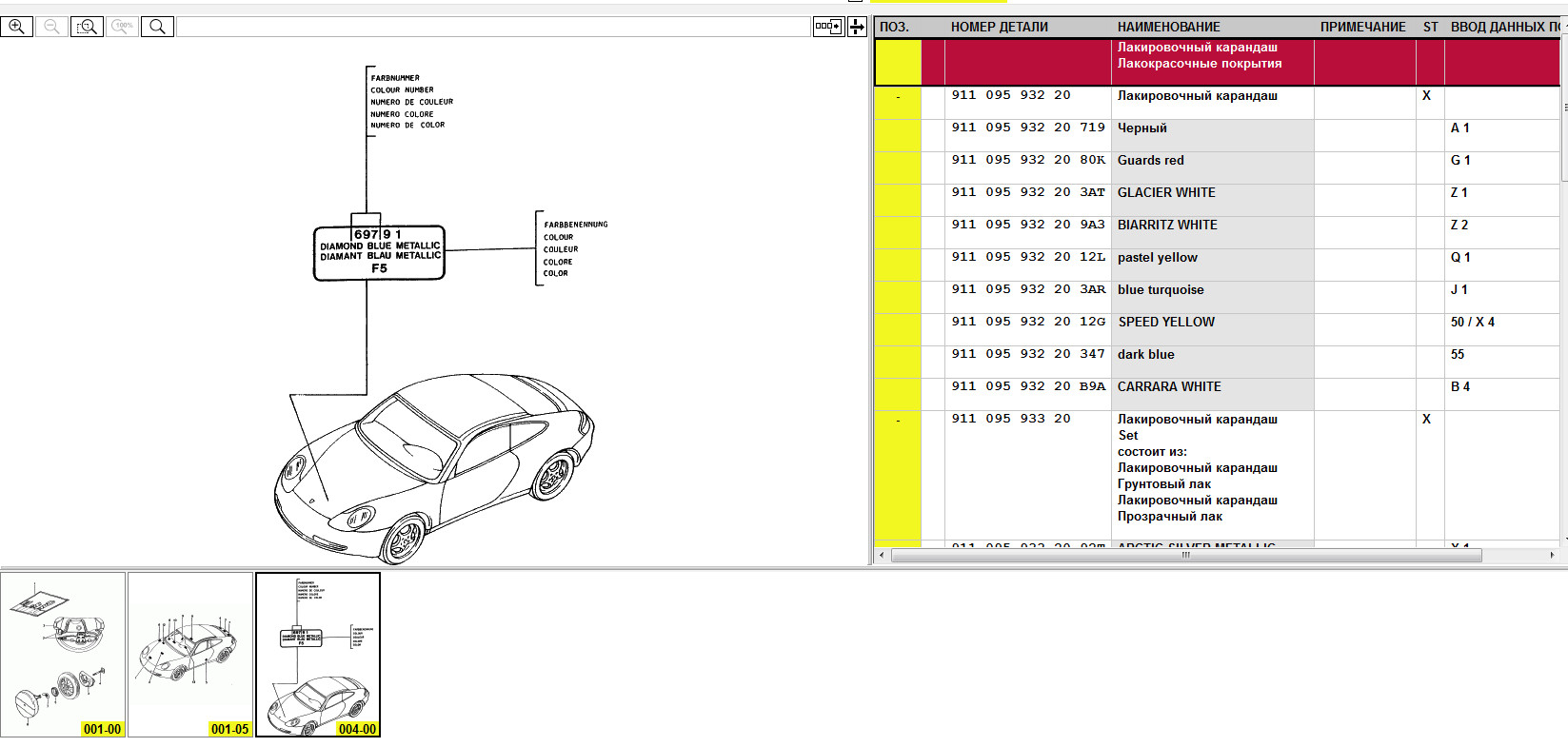Click code B 4 in the CARRARA WHITE row
Screen dimensions: 1568x747
pos(1460,386)
